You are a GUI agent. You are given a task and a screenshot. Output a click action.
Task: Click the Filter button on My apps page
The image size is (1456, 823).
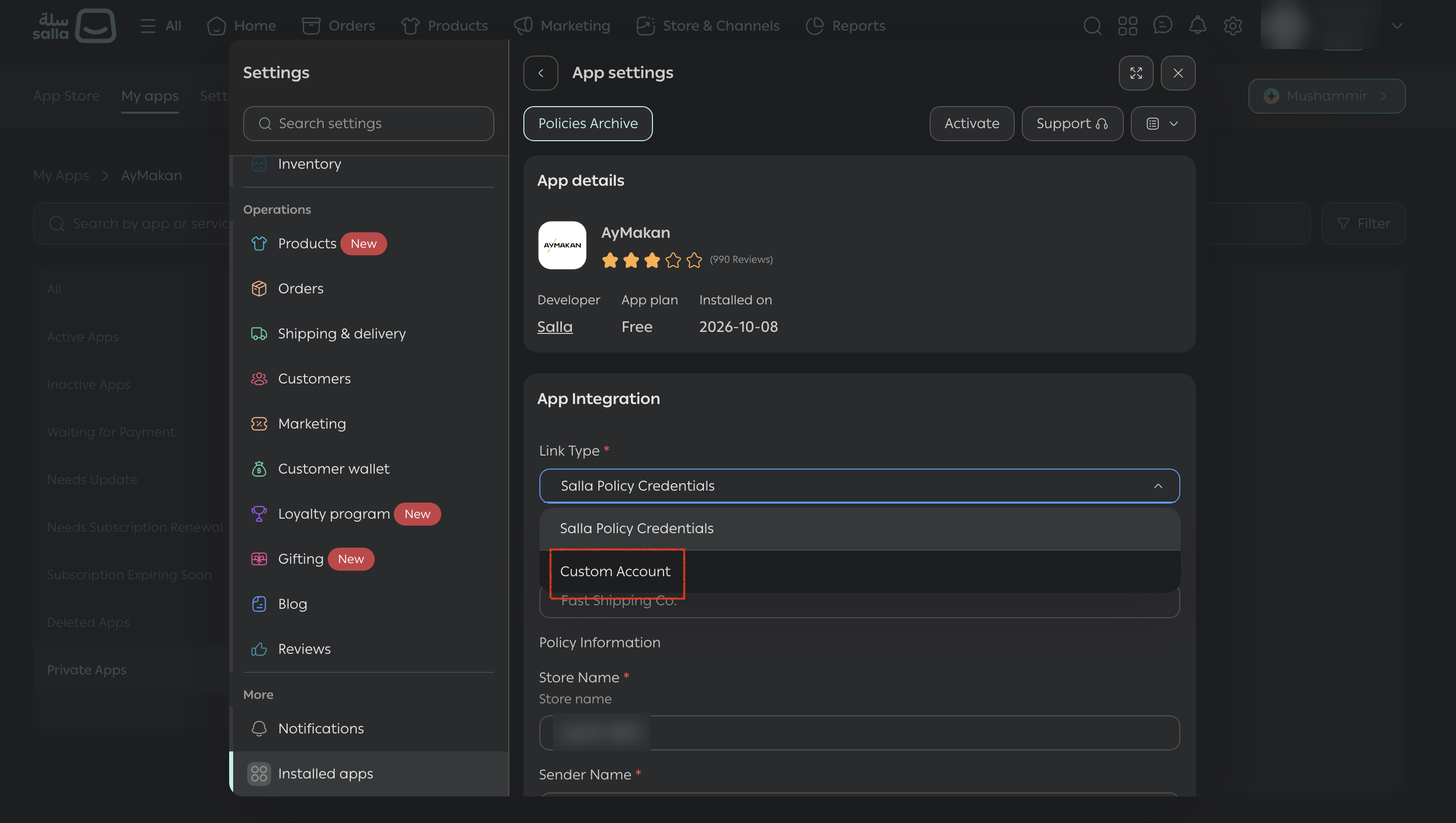click(1363, 224)
